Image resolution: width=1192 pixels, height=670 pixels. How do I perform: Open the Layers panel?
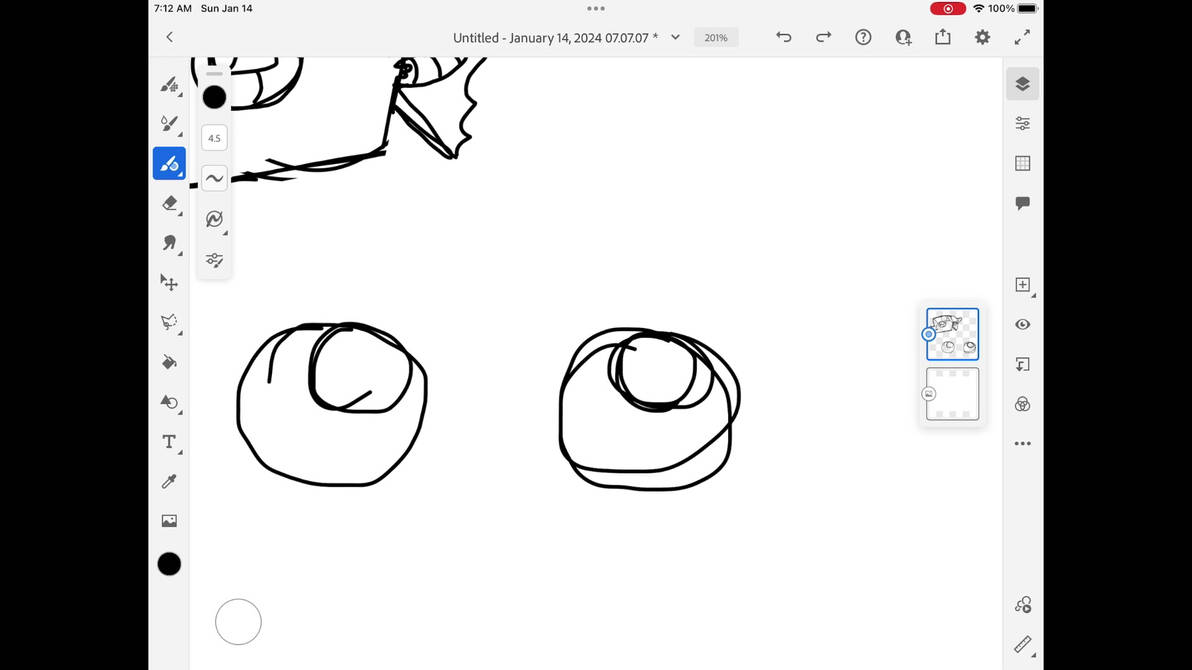(1022, 84)
